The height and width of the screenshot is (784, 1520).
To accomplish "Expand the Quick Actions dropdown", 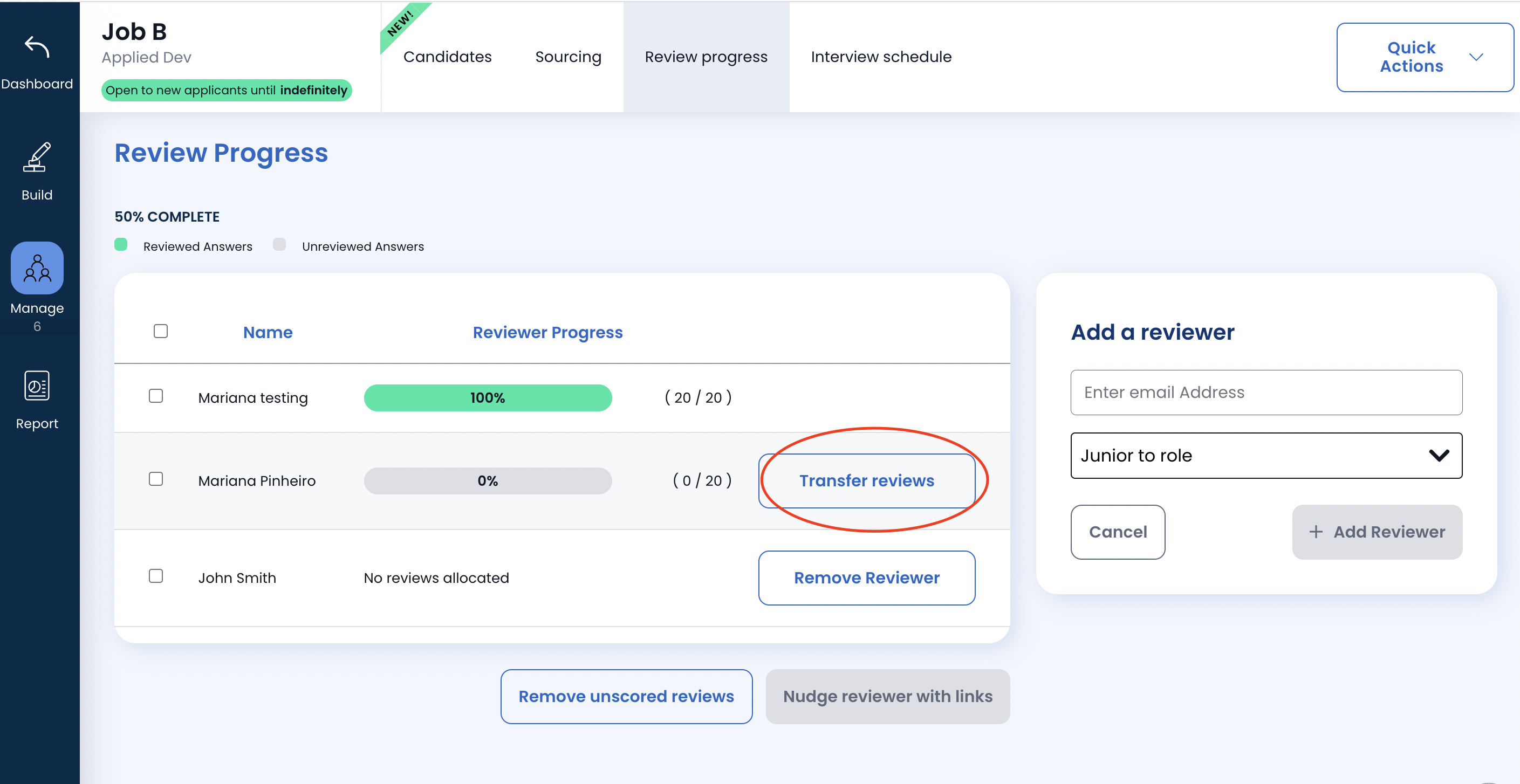I will coord(1425,57).
